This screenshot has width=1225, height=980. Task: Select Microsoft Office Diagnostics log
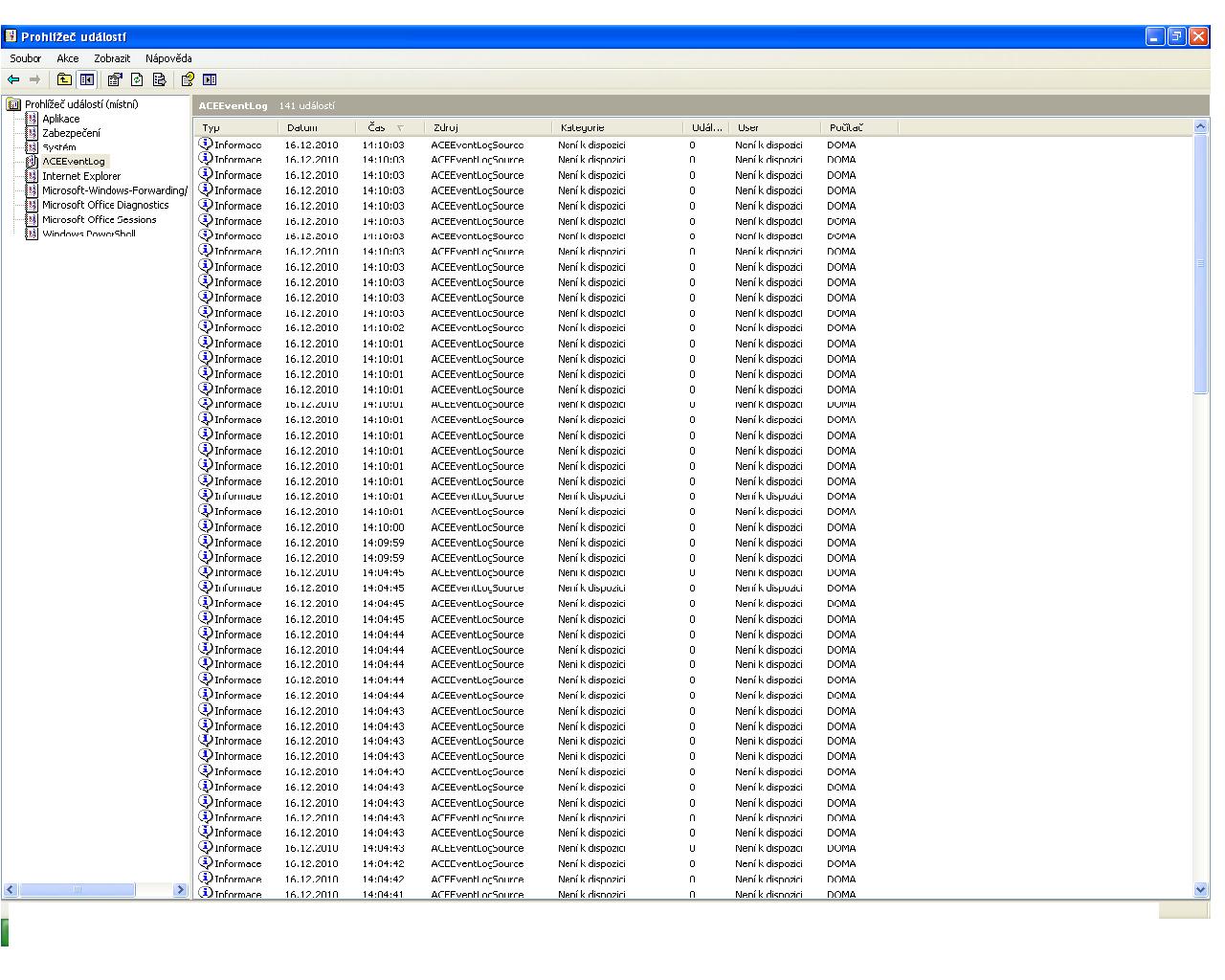tap(105, 205)
